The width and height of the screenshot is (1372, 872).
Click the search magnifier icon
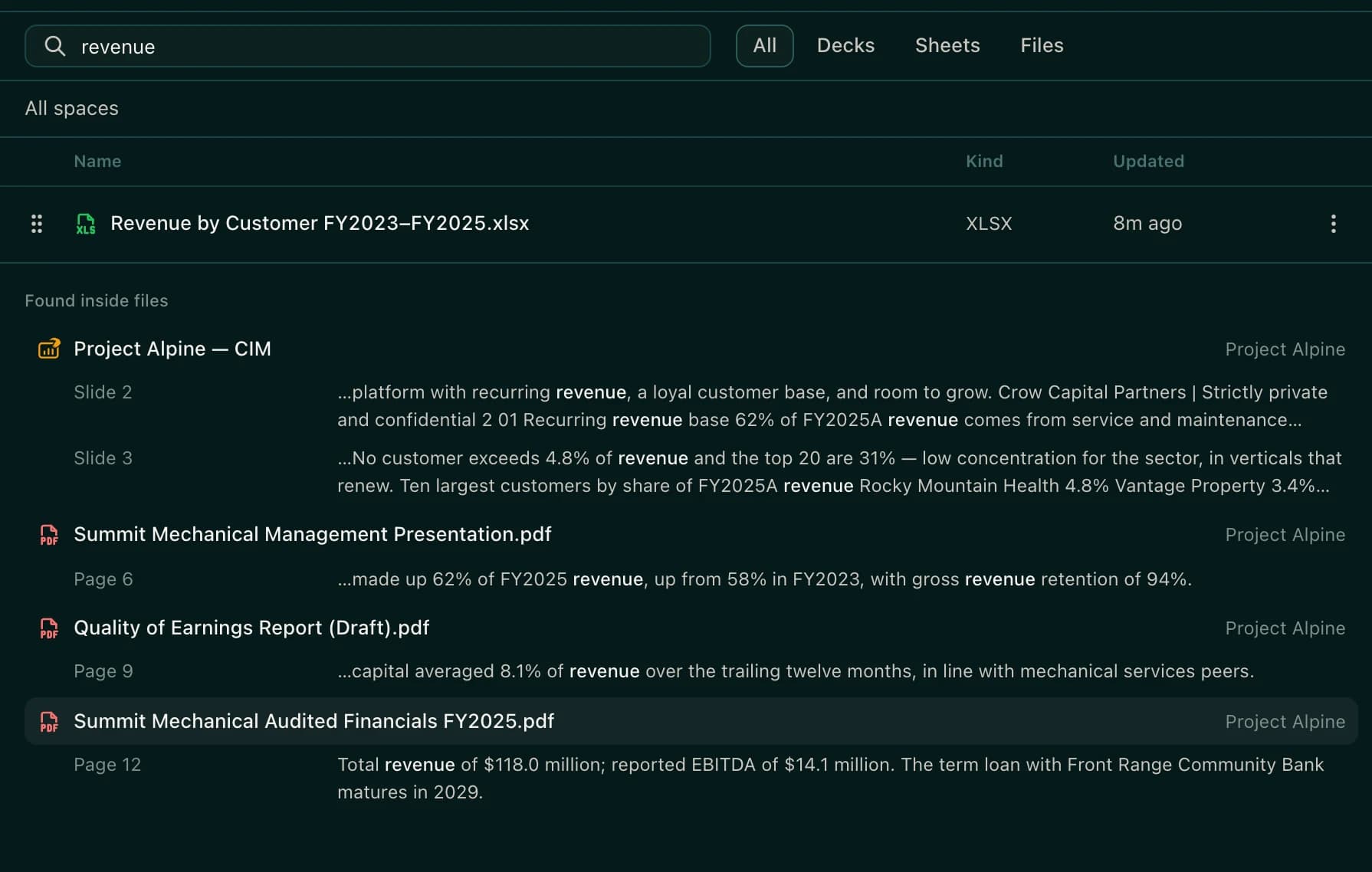54,46
